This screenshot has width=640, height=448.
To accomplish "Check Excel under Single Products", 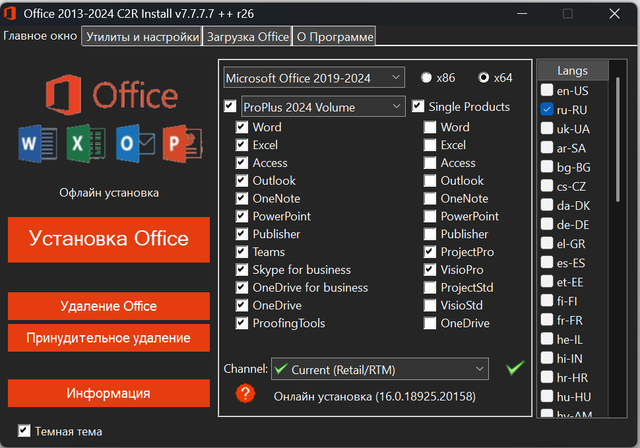I will (x=430, y=145).
